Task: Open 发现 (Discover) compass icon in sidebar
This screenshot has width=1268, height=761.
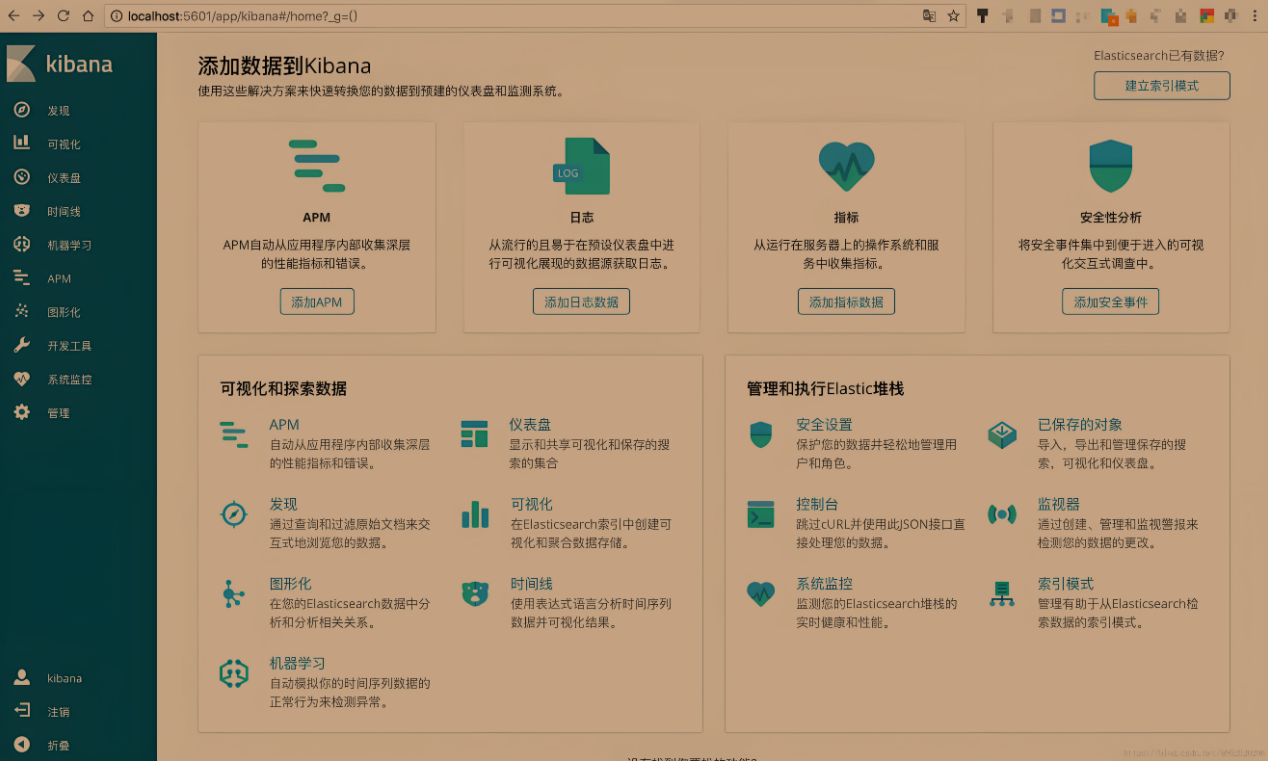Action: pyautogui.click(x=21, y=110)
